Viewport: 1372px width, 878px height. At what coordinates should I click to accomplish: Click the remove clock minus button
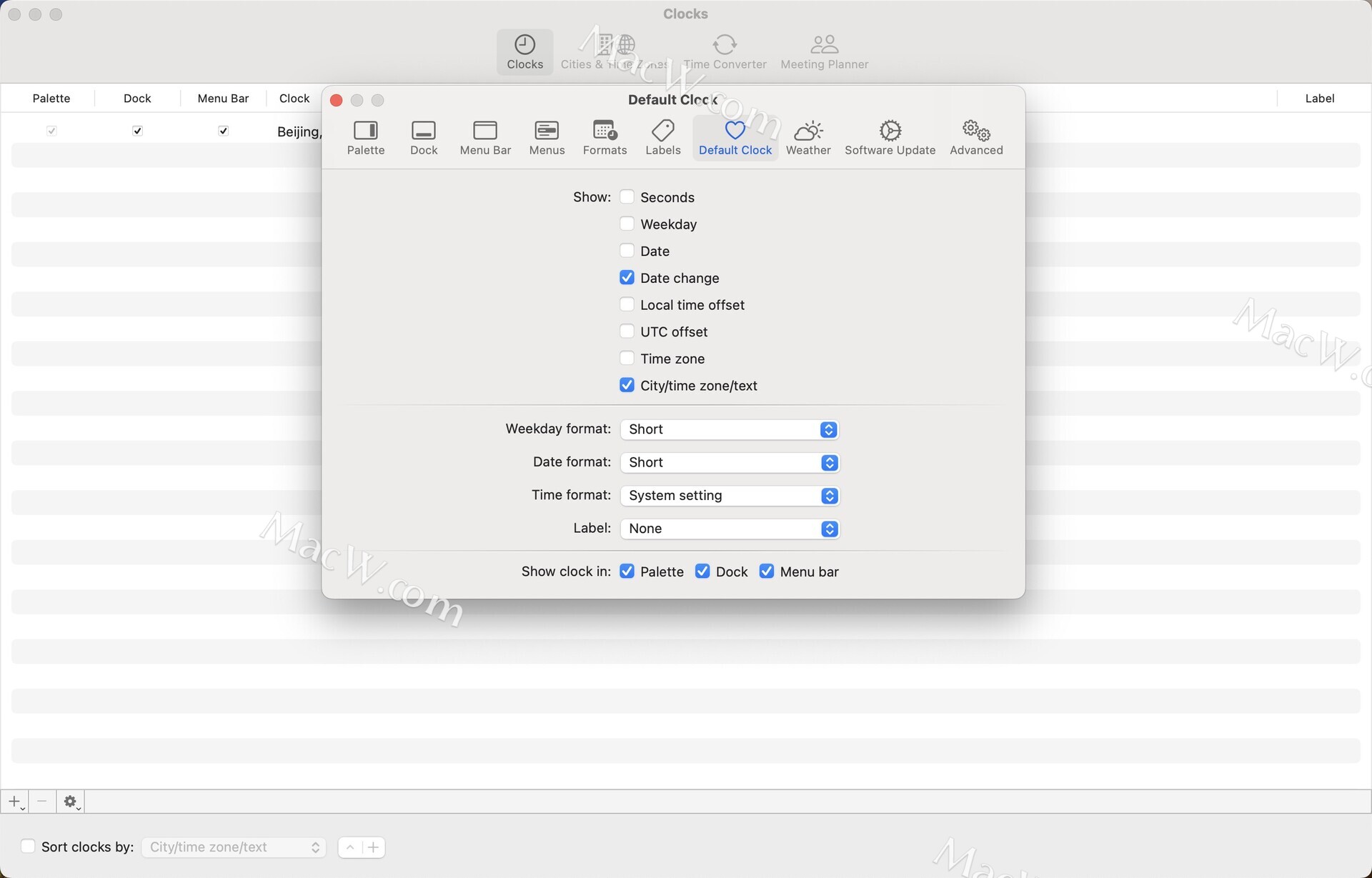click(42, 802)
